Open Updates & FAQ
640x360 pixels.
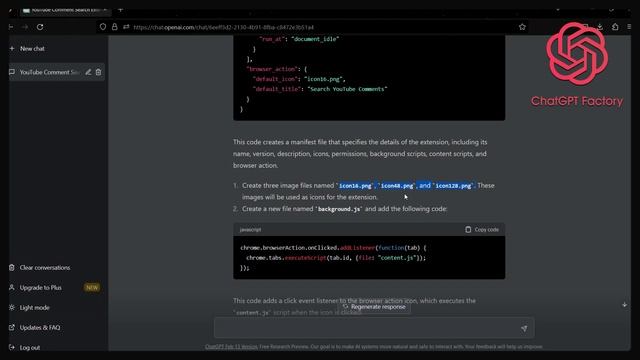click(40, 328)
